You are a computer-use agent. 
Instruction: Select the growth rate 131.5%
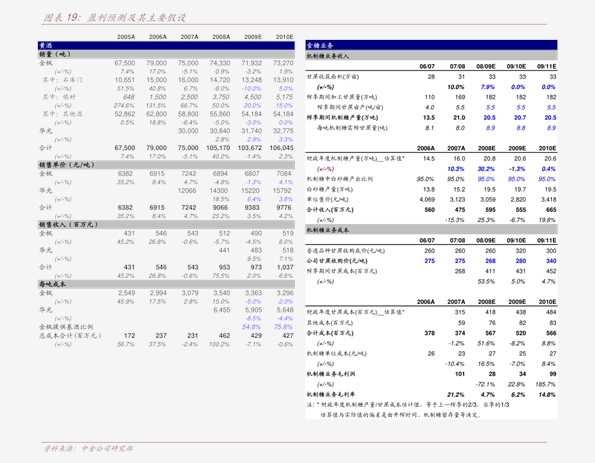point(156,106)
